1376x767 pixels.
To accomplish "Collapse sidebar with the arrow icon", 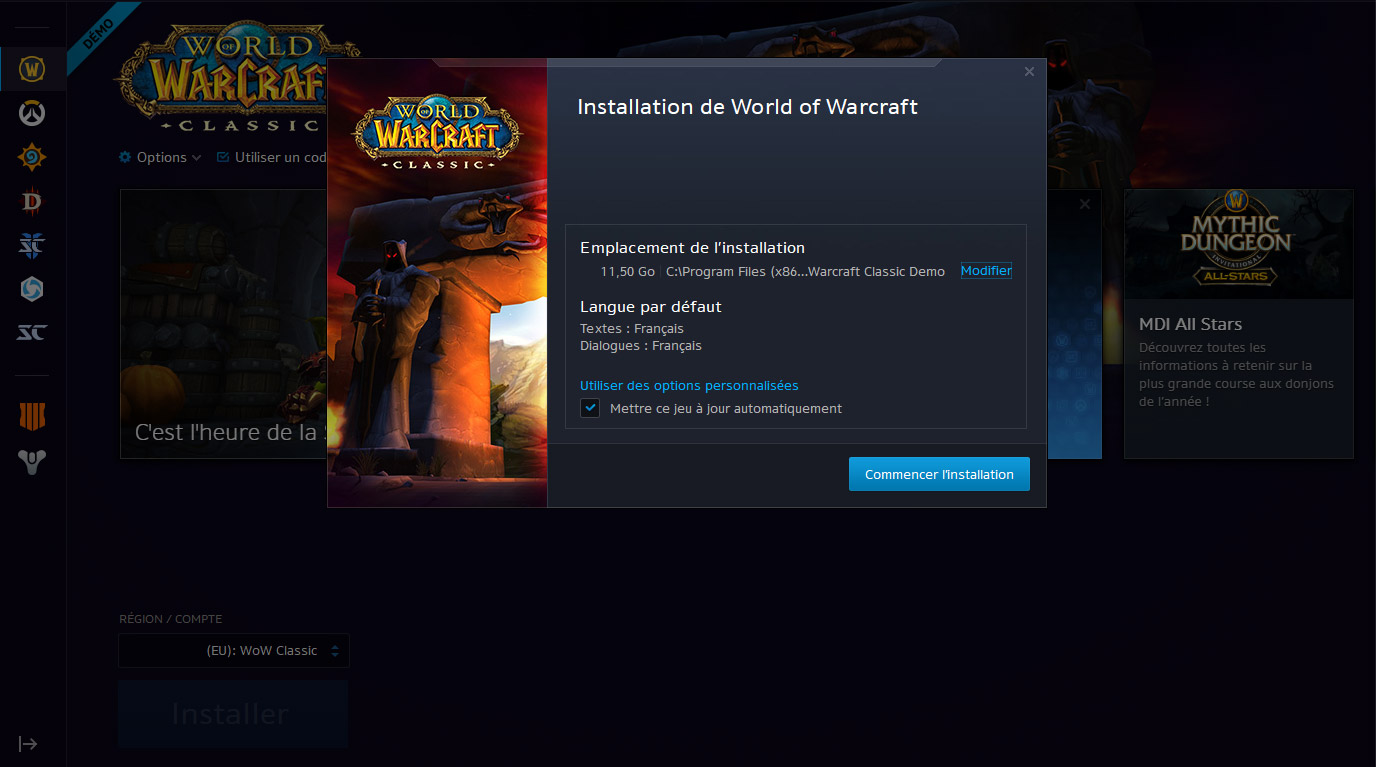I will (x=28, y=743).
